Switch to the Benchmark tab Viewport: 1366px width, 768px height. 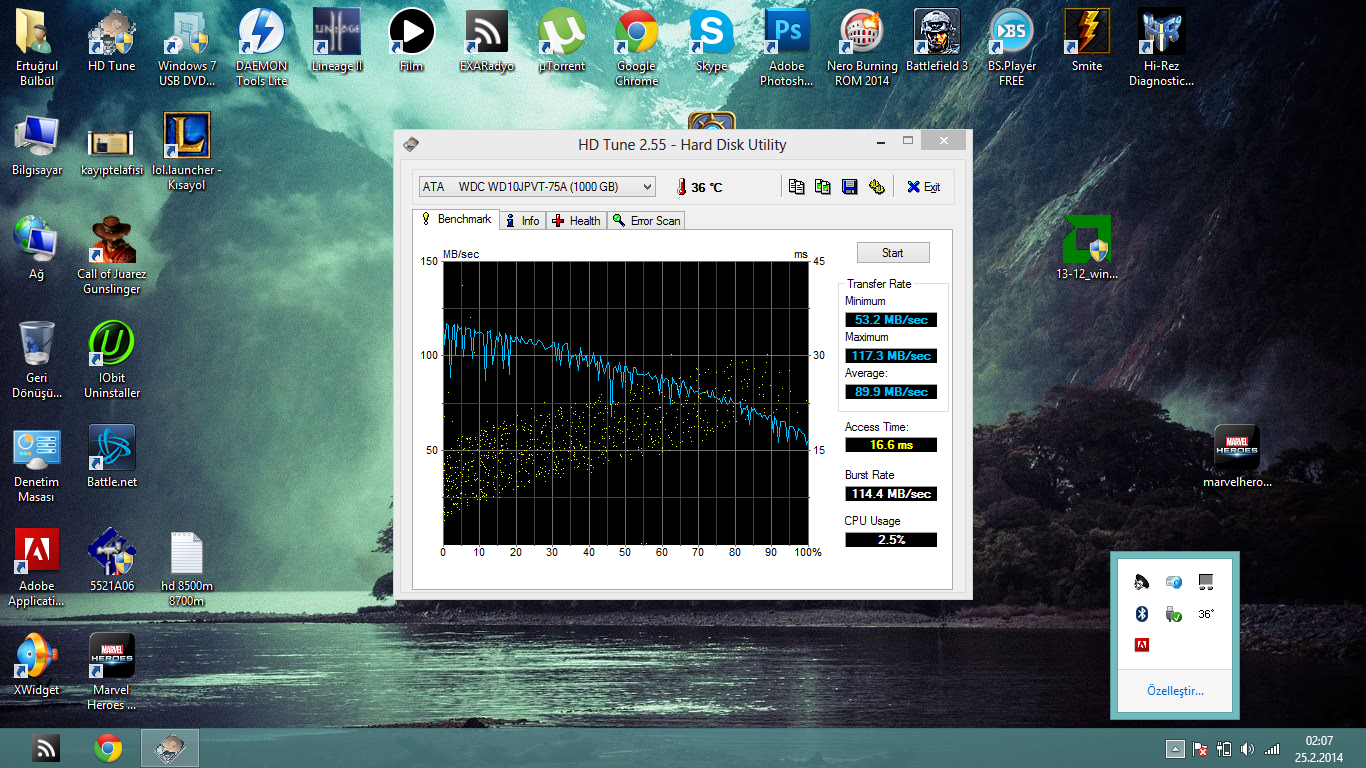point(456,219)
